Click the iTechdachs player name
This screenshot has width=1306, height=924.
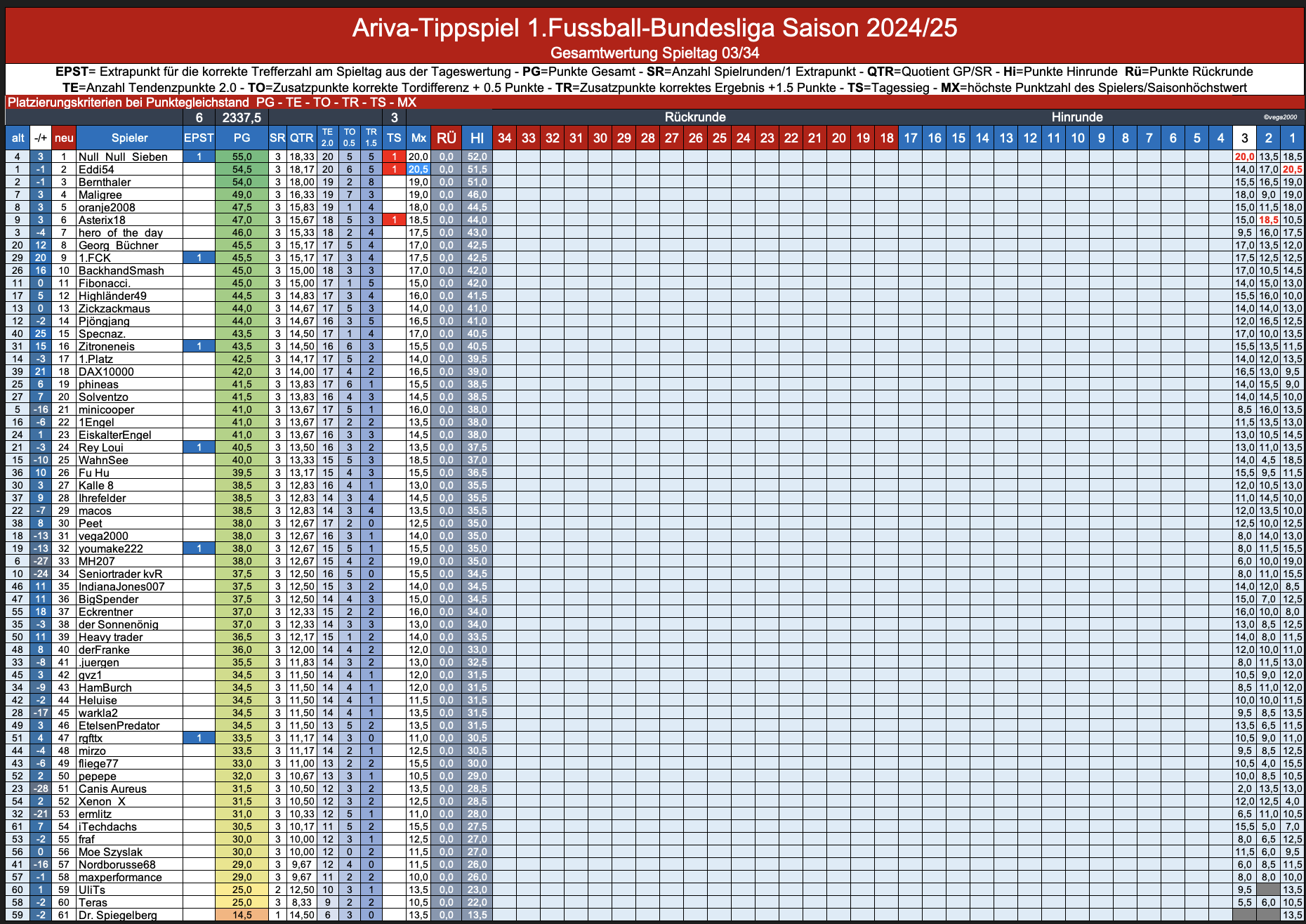[129, 826]
